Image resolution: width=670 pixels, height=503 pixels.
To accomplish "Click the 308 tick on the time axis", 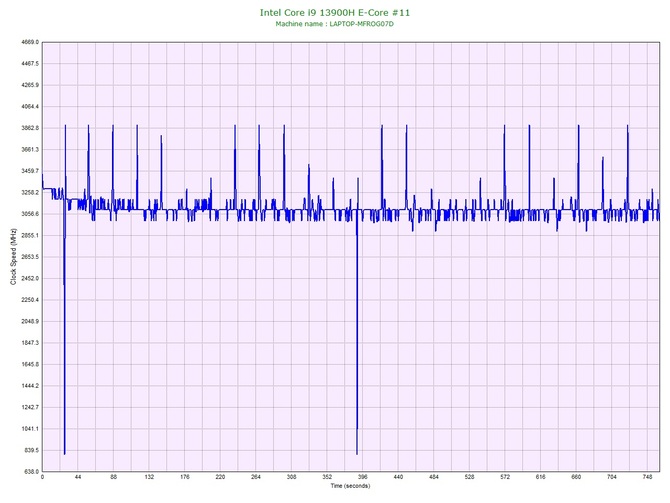I will point(291,477).
